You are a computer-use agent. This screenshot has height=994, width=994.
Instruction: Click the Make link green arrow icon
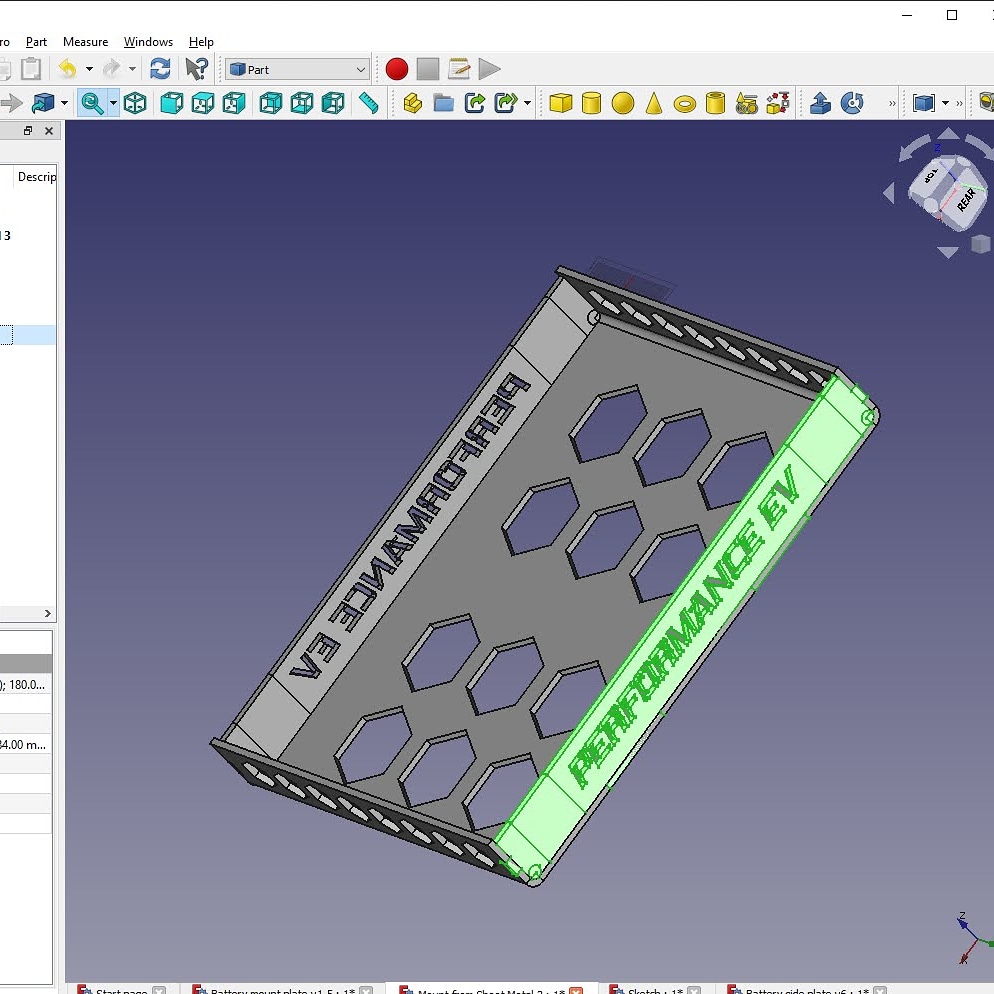click(x=475, y=103)
